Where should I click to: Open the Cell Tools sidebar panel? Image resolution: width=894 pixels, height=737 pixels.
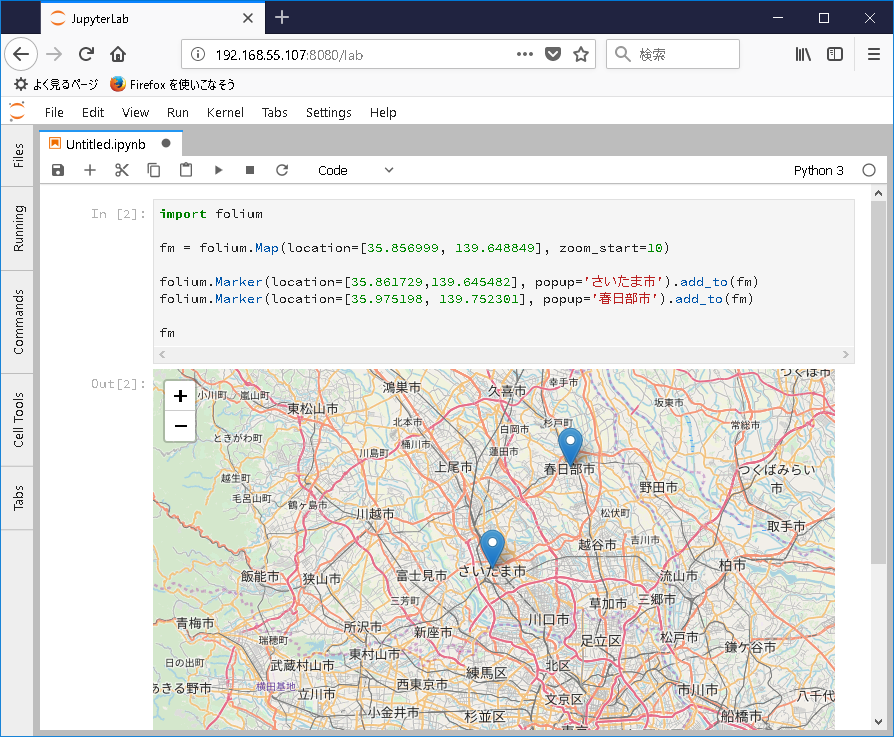tap(18, 420)
